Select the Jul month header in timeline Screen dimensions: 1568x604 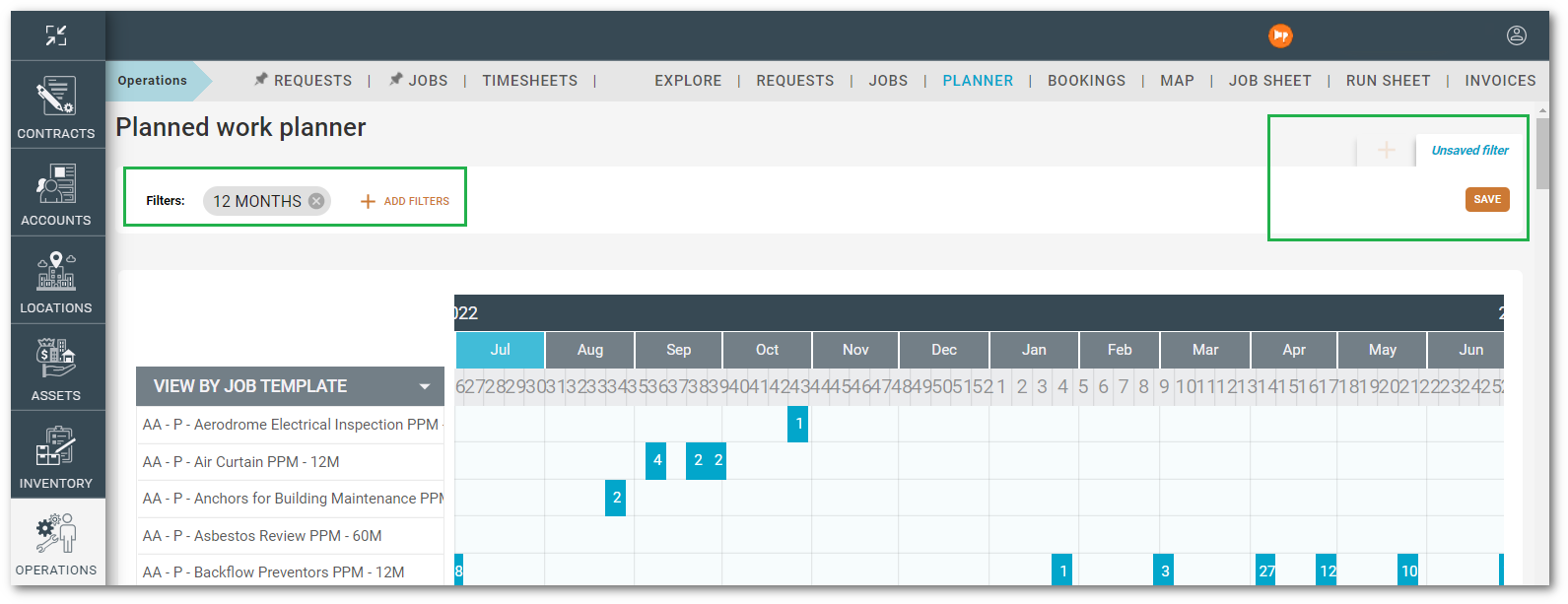(500, 350)
